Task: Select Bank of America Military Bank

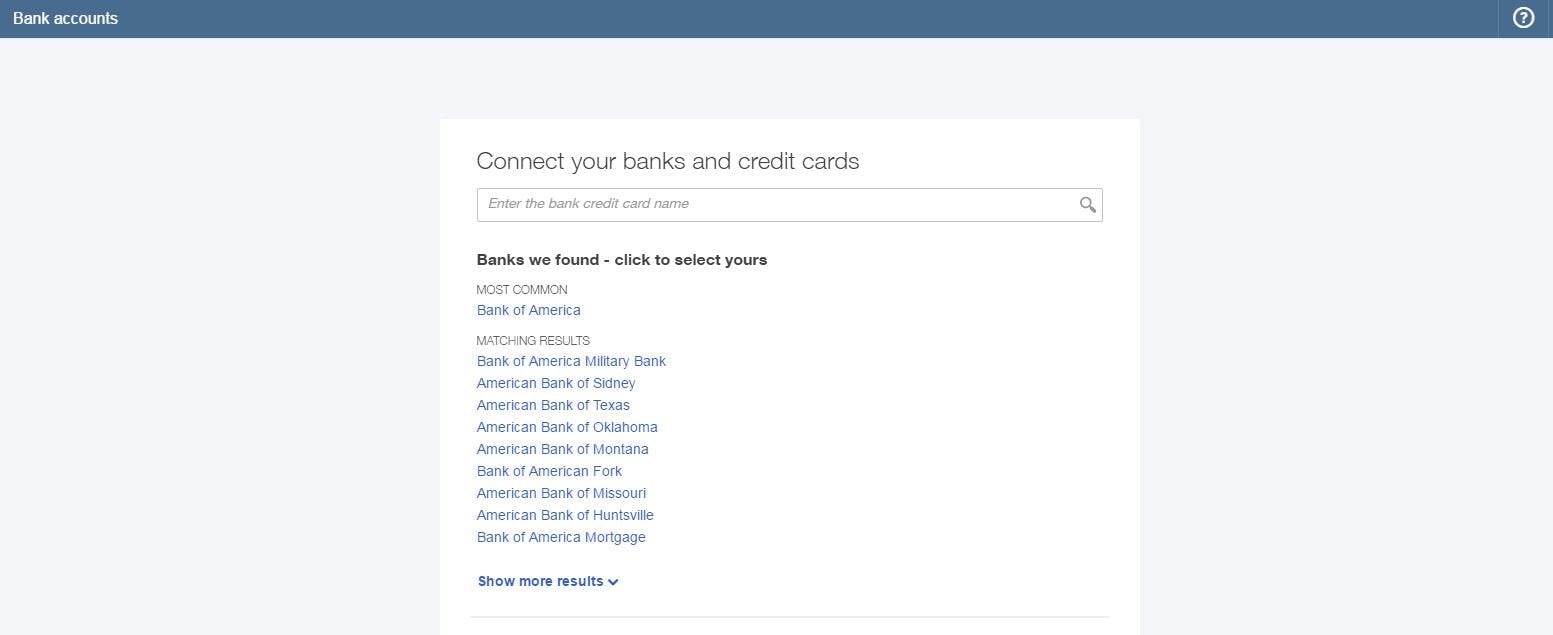Action: click(x=571, y=361)
